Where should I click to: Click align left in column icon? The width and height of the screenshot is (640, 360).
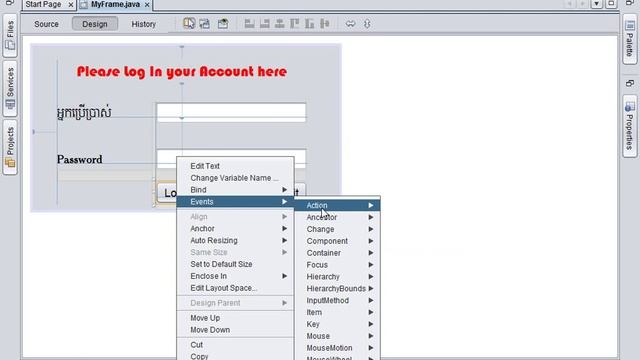[x=249, y=24]
